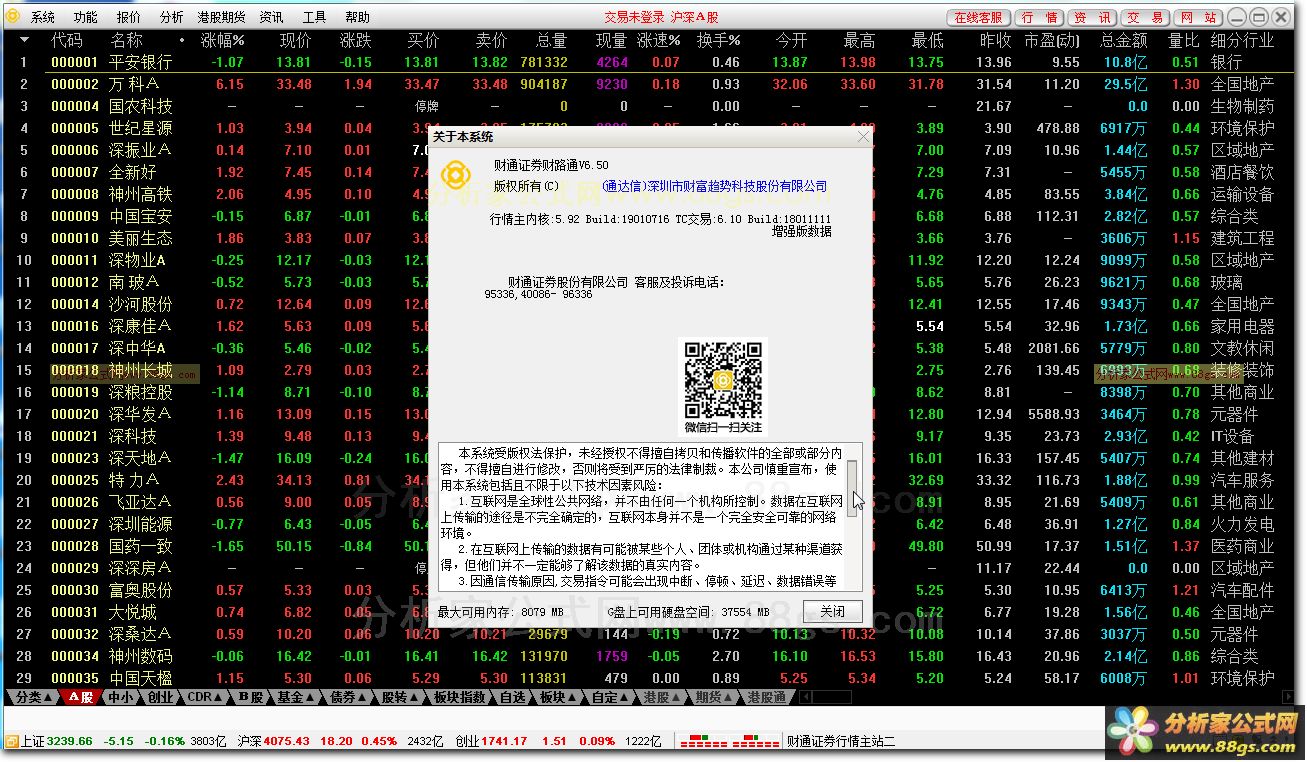Click the 行情 button in the top right
This screenshot has height=762, width=1307.
coord(1039,18)
